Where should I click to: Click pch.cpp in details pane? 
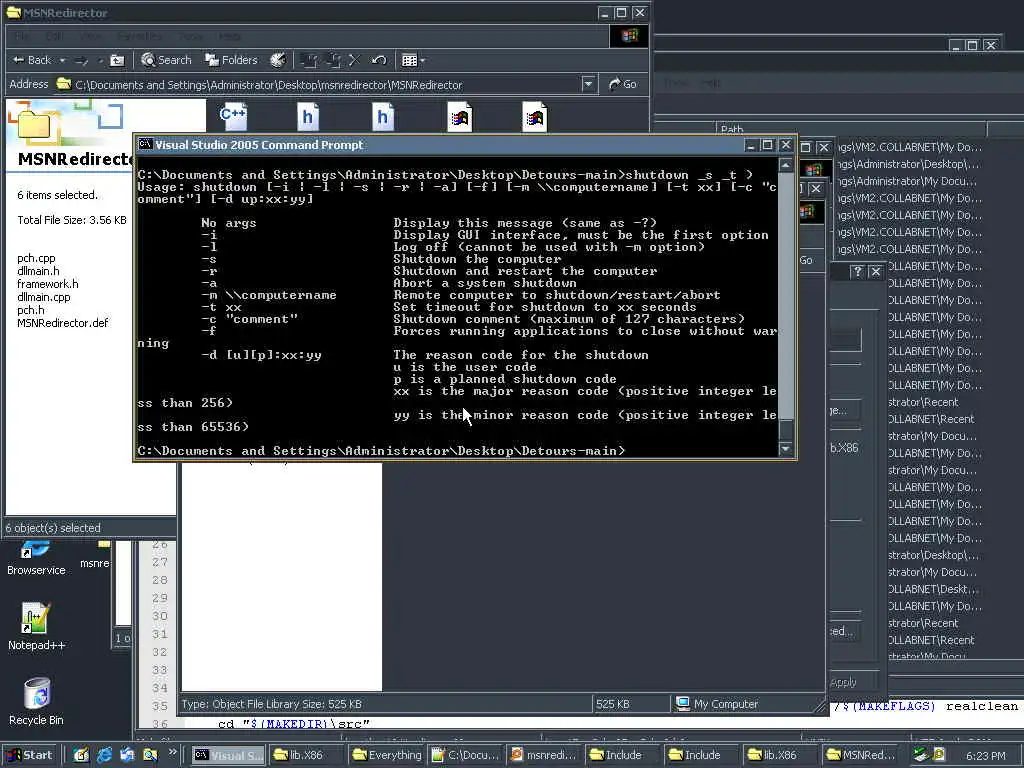(x=36, y=258)
